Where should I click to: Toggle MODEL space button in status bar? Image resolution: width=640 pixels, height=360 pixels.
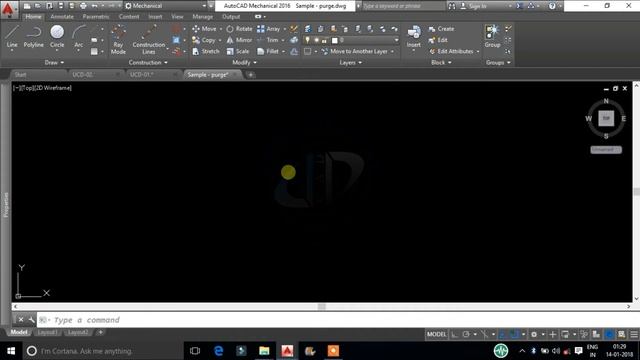[x=437, y=334]
